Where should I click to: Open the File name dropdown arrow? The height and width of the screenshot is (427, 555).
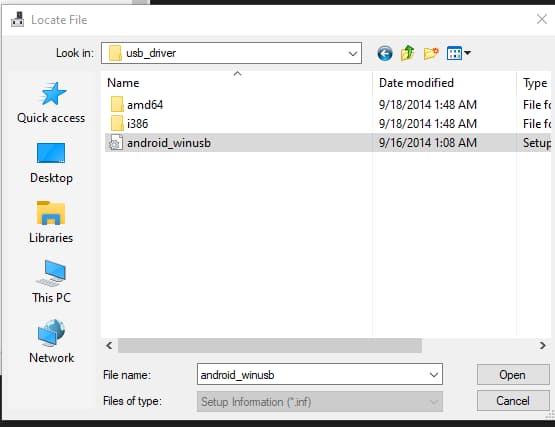434,374
